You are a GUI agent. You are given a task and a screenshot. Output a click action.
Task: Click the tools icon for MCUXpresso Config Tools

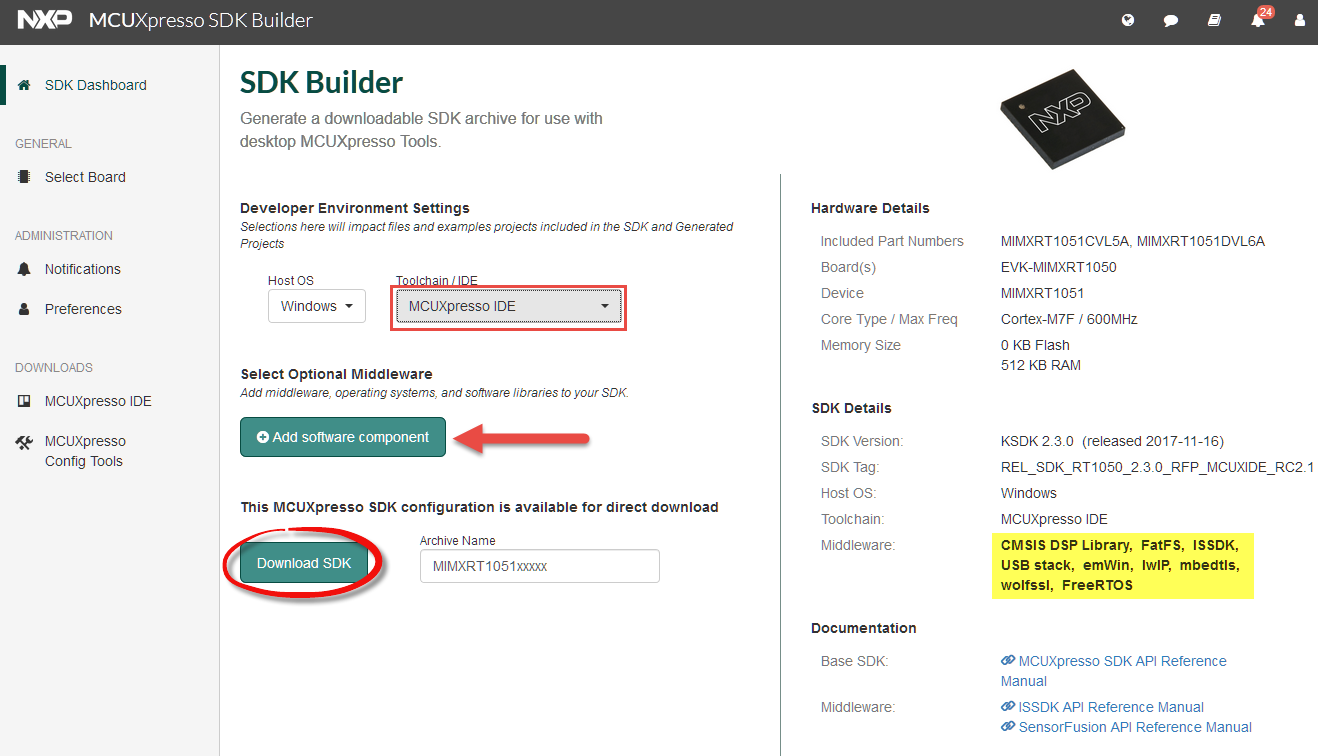(25, 442)
